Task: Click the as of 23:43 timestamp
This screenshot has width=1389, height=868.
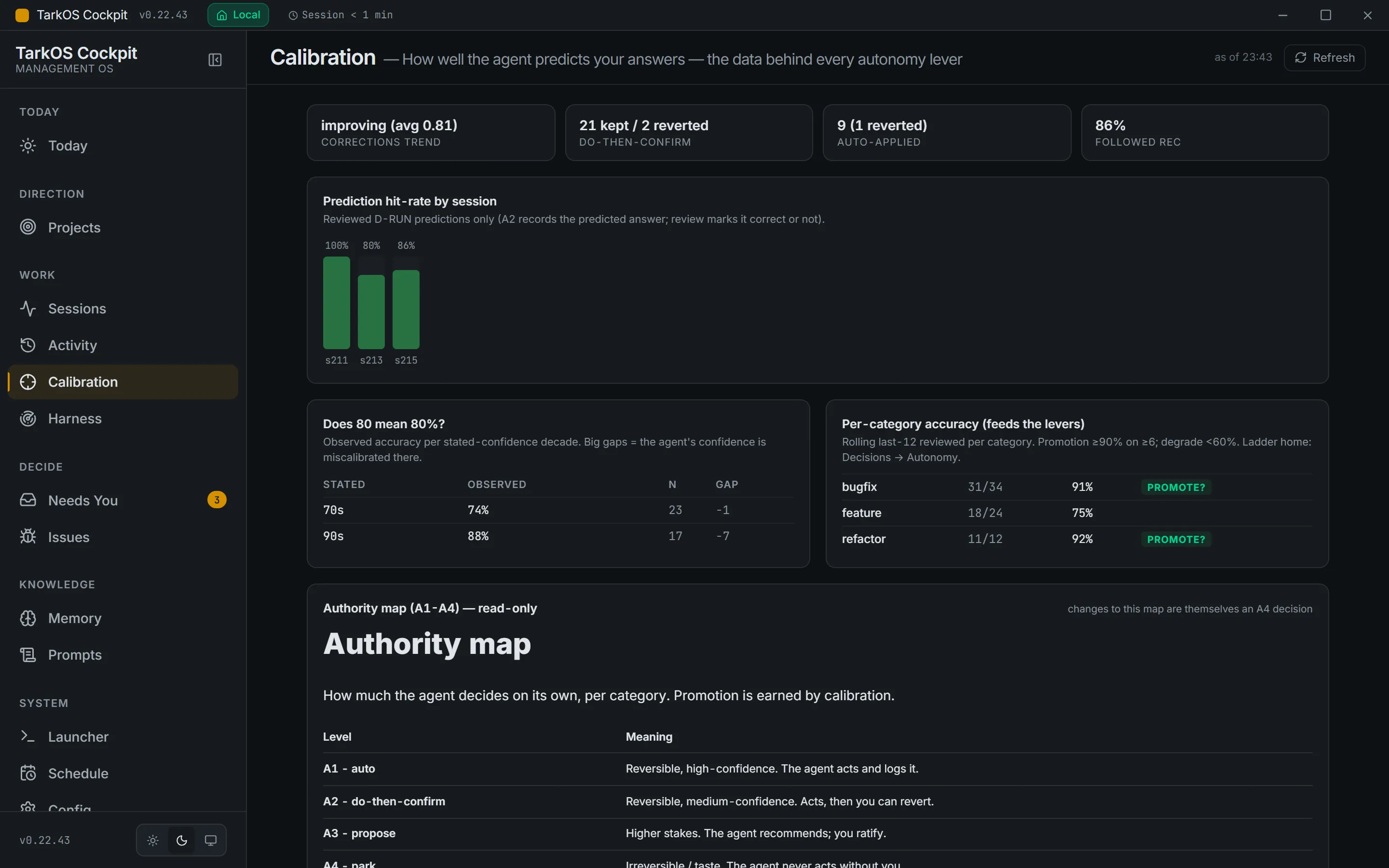Action: pyautogui.click(x=1243, y=57)
